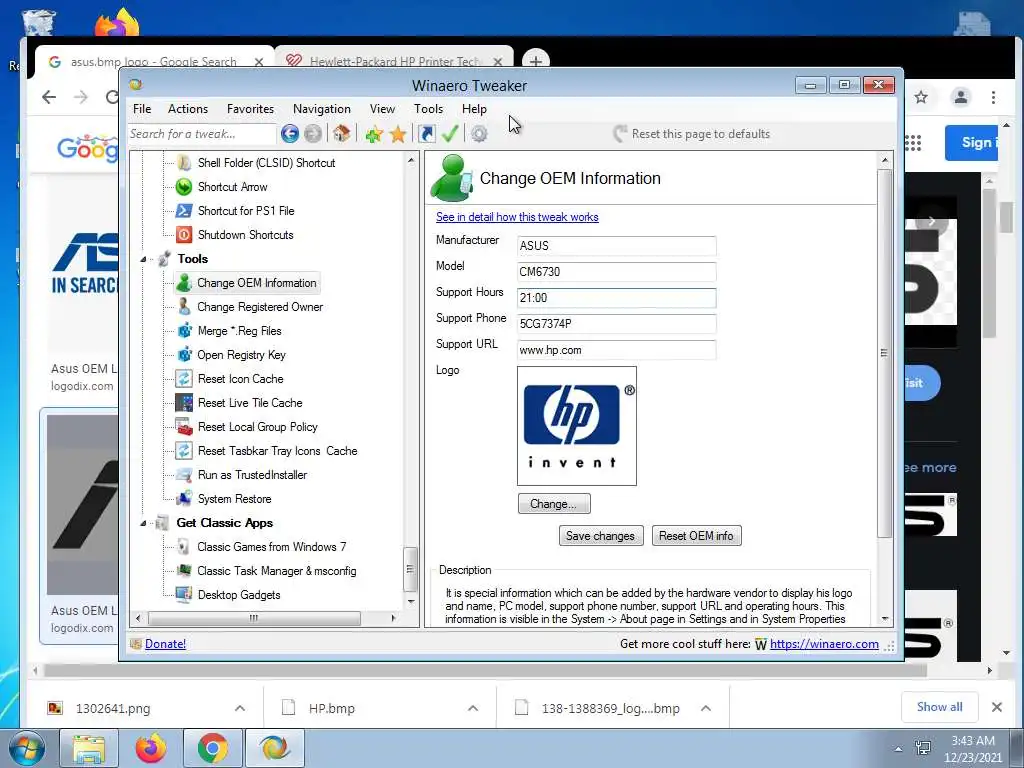This screenshot has width=1024, height=768.
Task: Click the export shortcut arrow icon in toolbar
Action: tap(426, 134)
